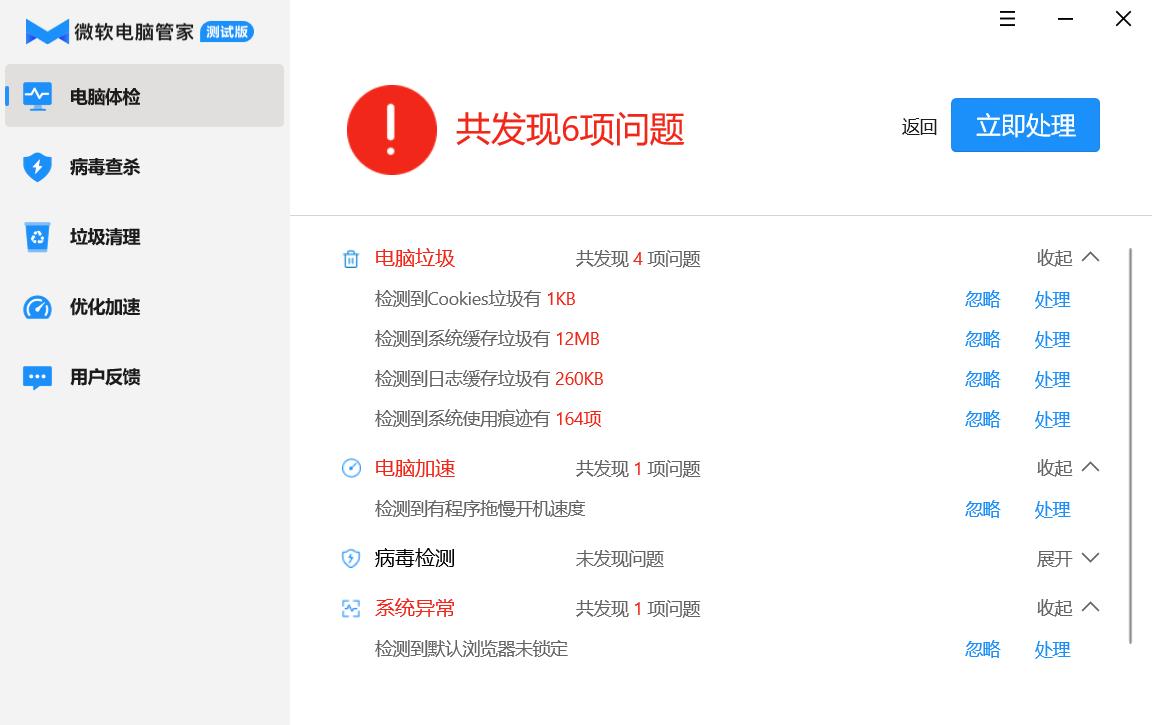This screenshot has width=1152, height=725.
Task: Click 忽略 for the Cookies垃圾 item
Action: coord(982,298)
